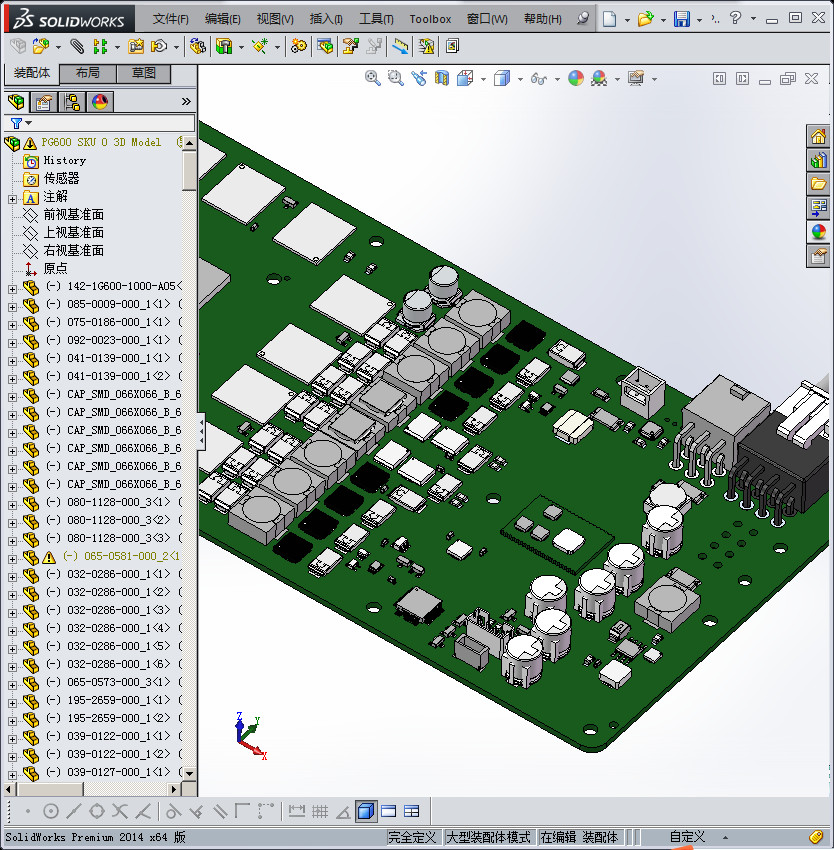Open the ConfigurationManager tab icon
This screenshot has height=850, width=834.
click(71, 101)
